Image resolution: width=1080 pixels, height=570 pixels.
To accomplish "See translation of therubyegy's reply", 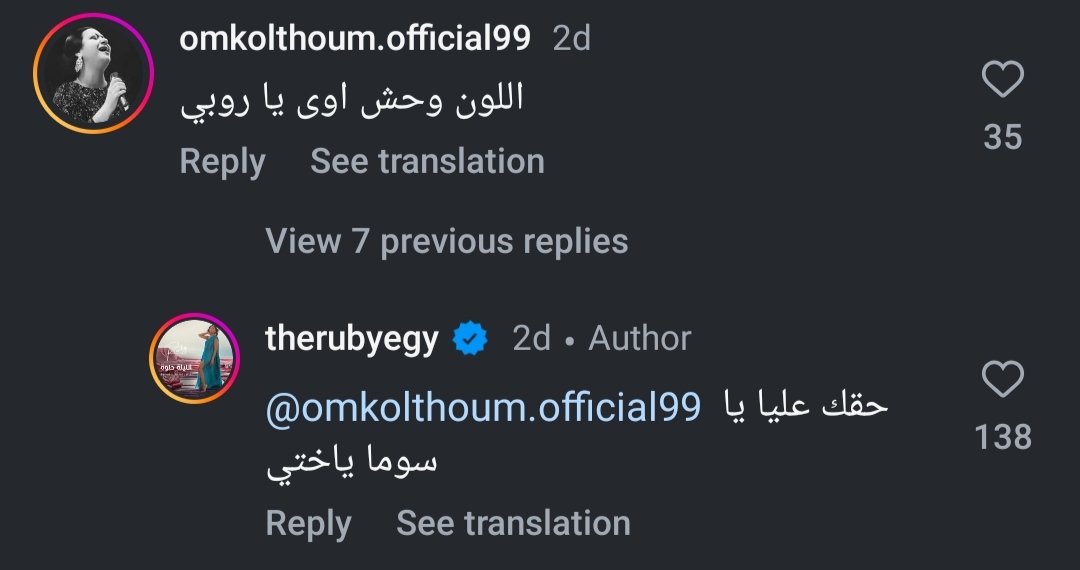I will [x=513, y=523].
